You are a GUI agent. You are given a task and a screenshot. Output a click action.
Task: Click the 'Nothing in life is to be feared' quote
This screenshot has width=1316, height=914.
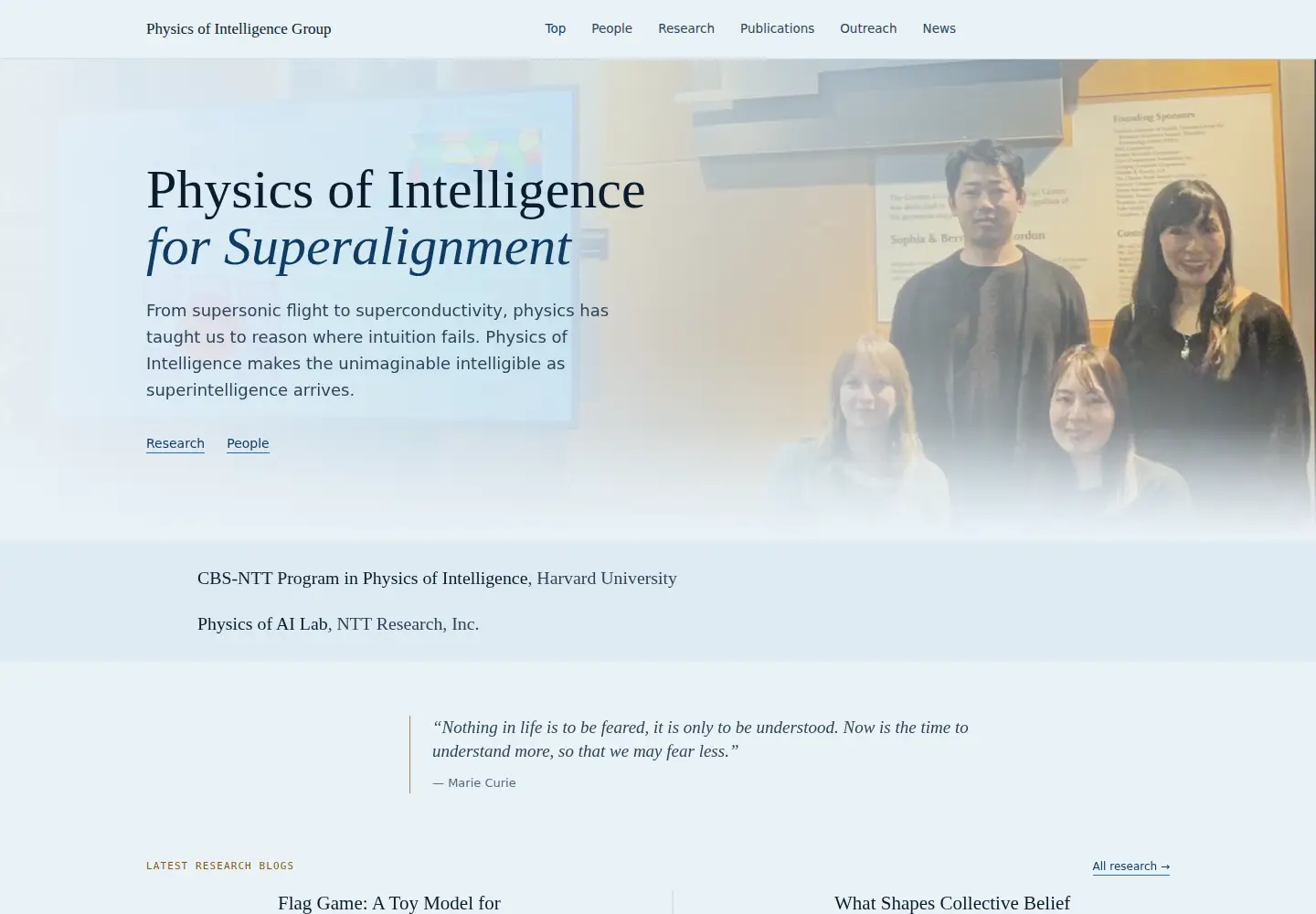[700, 739]
